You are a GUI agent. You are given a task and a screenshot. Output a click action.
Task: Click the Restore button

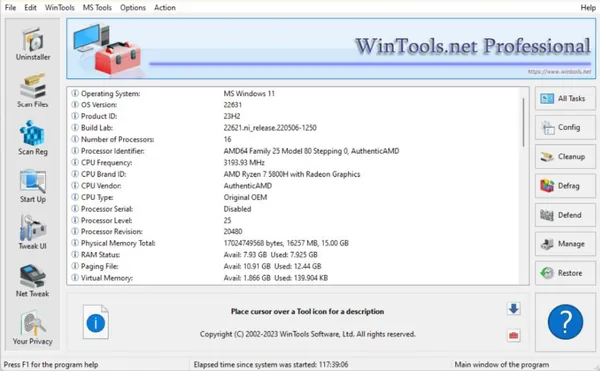[565, 273]
